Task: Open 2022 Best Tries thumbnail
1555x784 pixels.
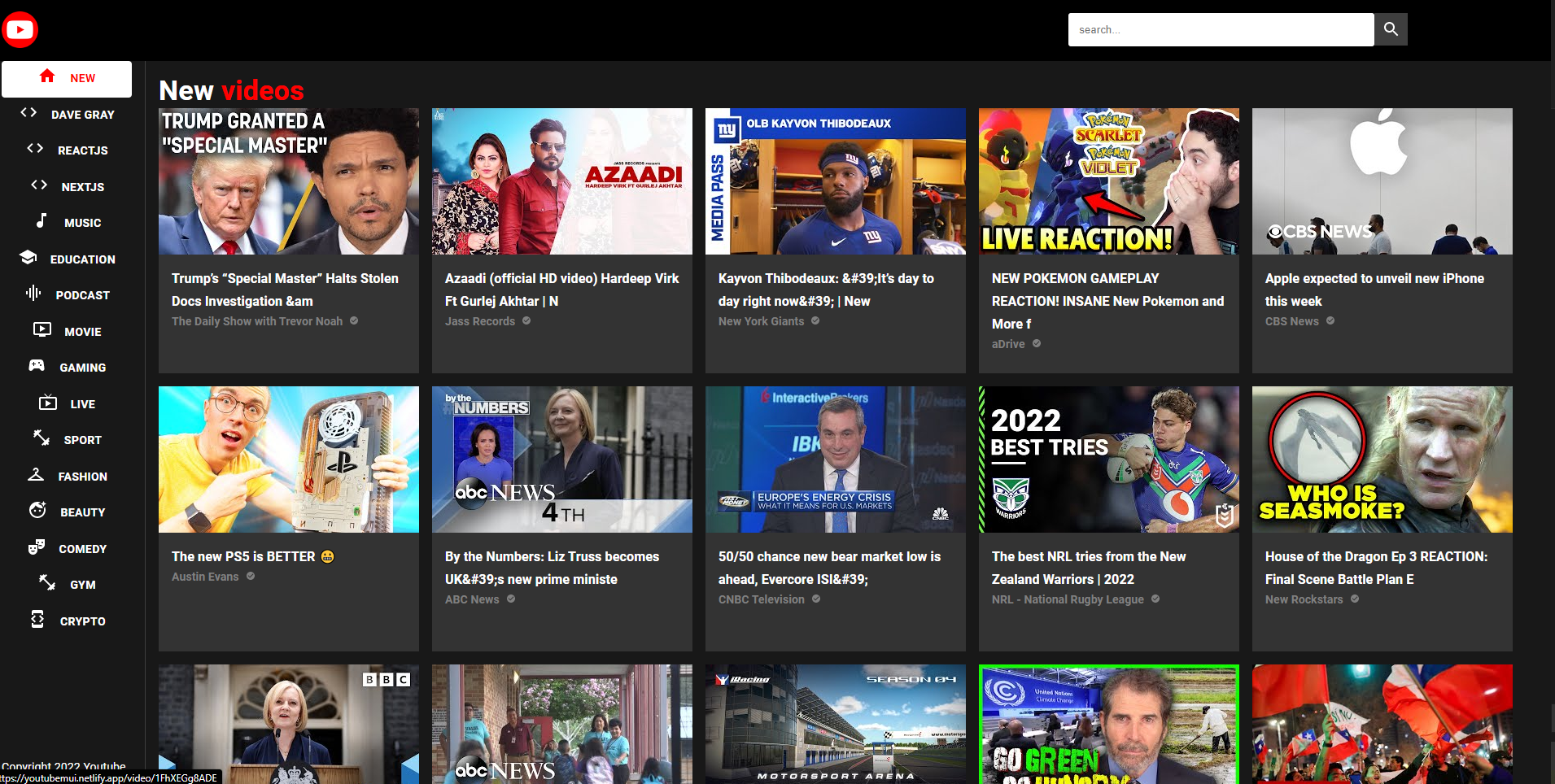Action: tap(1109, 460)
